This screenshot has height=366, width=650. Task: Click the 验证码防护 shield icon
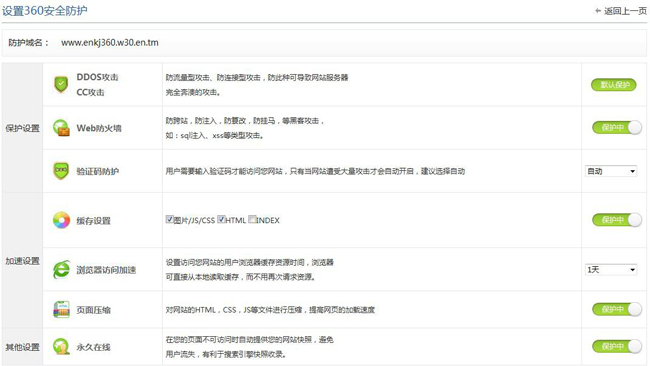61,171
